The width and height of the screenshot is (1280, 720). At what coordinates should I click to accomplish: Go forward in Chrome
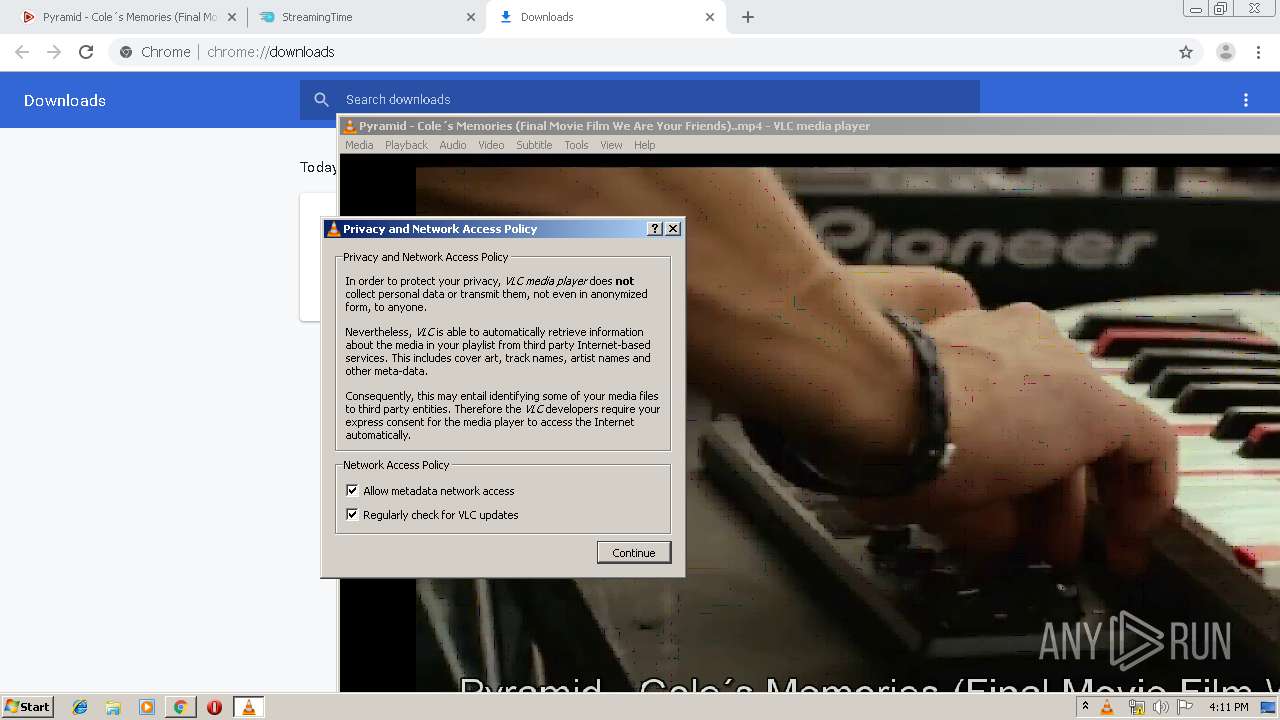click(54, 52)
